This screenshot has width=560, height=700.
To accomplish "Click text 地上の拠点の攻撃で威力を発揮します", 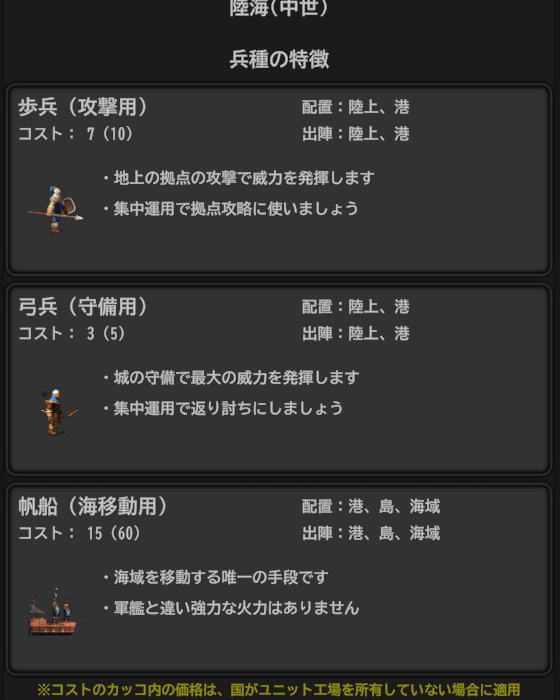I will [244, 178].
